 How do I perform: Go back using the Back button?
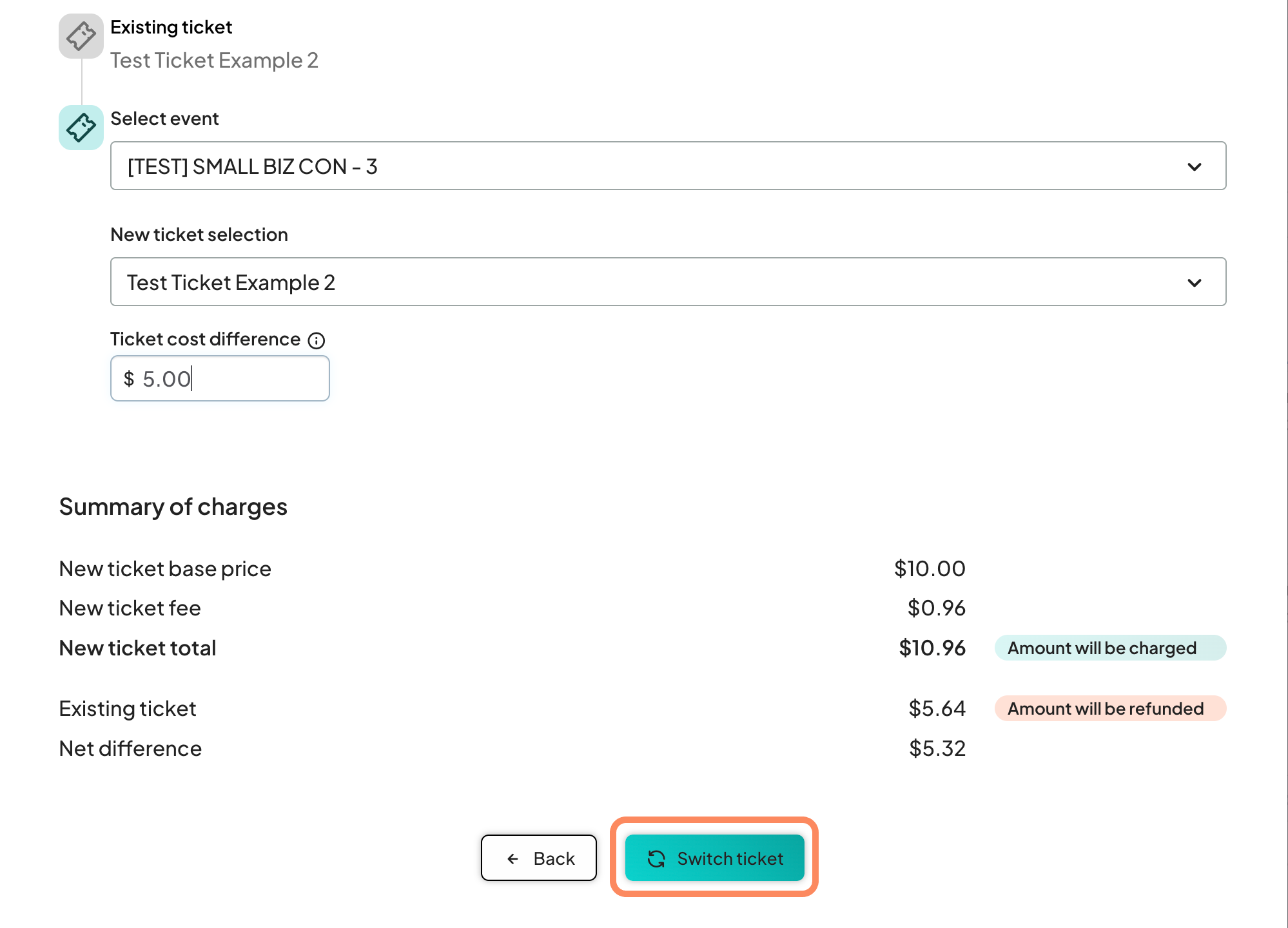pyautogui.click(x=539, y=858)
